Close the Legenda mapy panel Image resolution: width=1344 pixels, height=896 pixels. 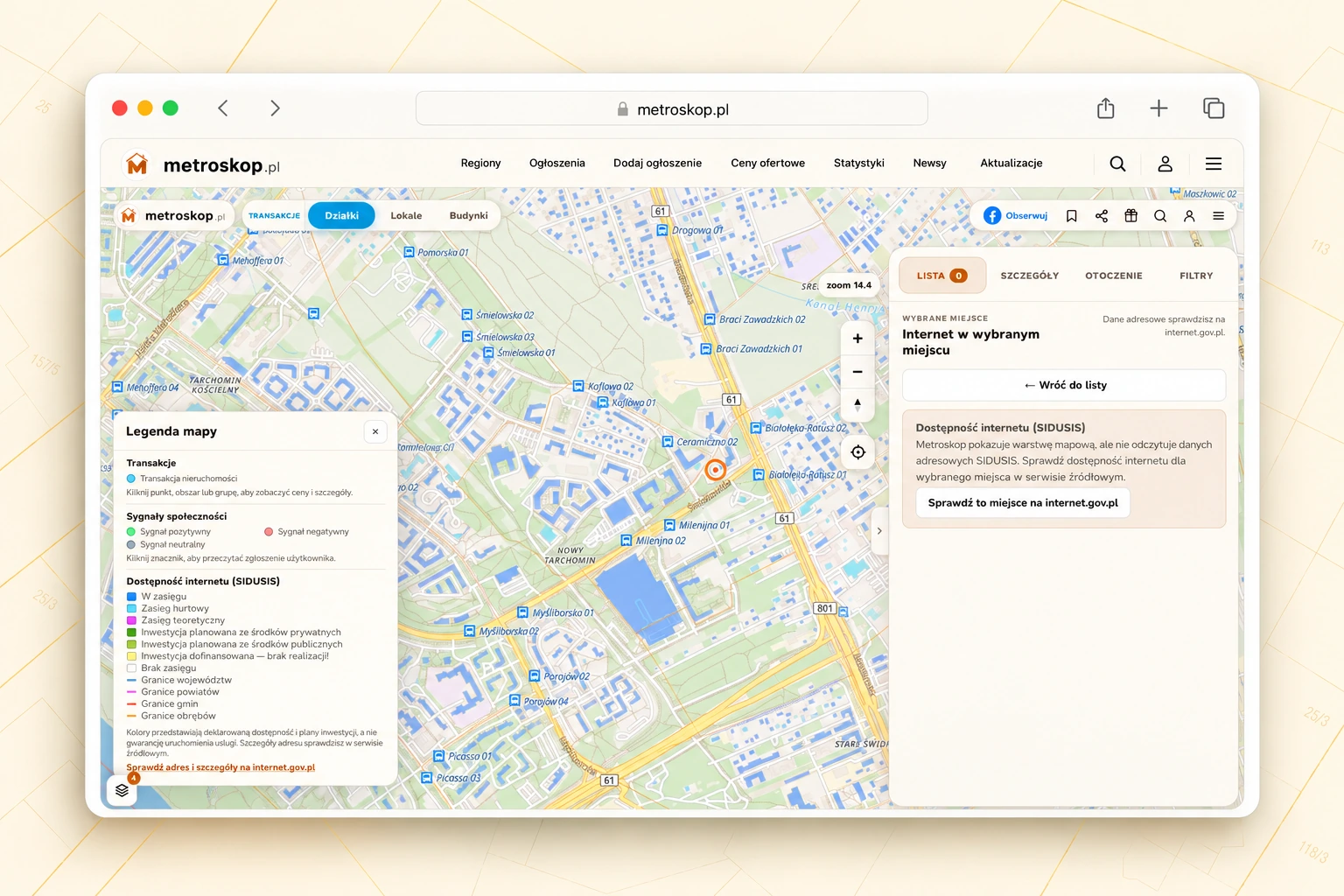(375, 431)
